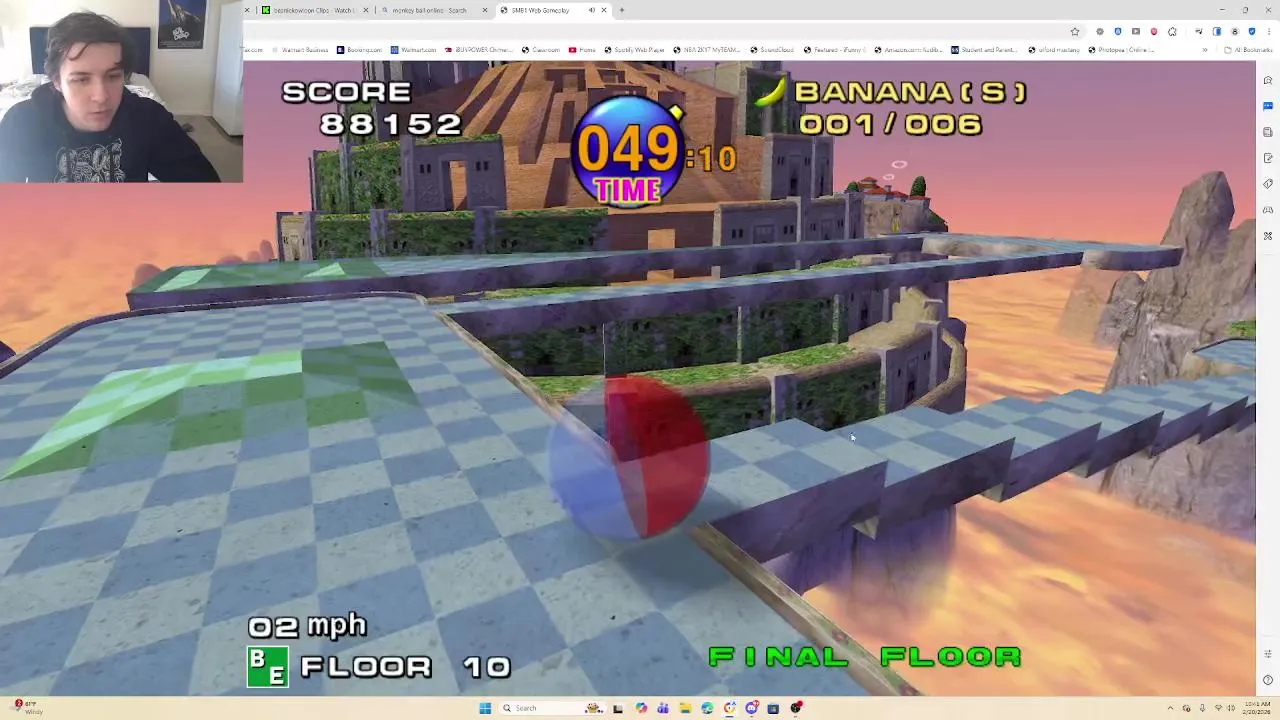The image size is (1280, 720).
Task: Close the SMB1 Web Gameplay tab
Action: (603, 10)
